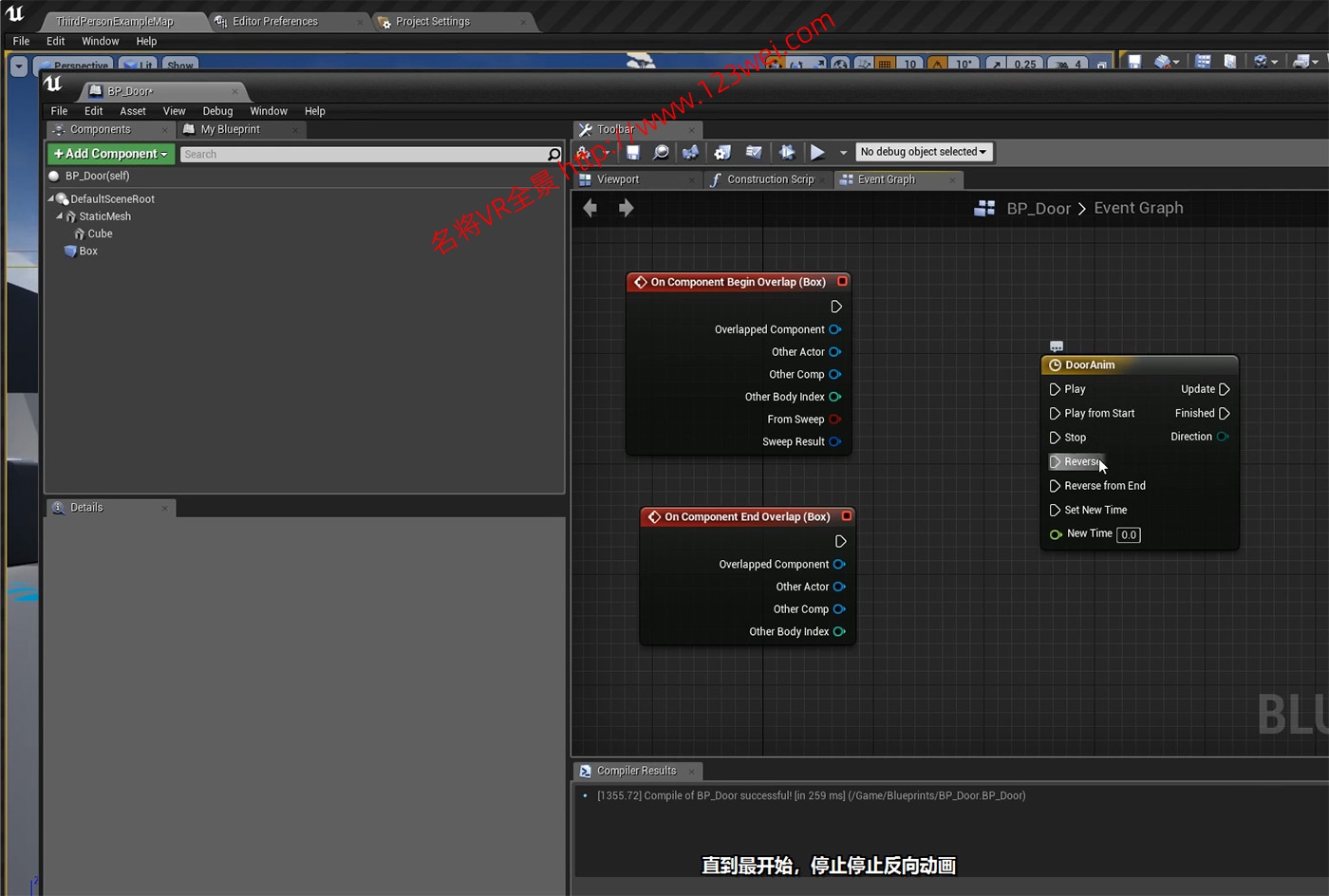Viewport: 1329px width, 896px height.
Task: Toggle the On Component Begin Overlap delegate pin
Action: [842, 282]
